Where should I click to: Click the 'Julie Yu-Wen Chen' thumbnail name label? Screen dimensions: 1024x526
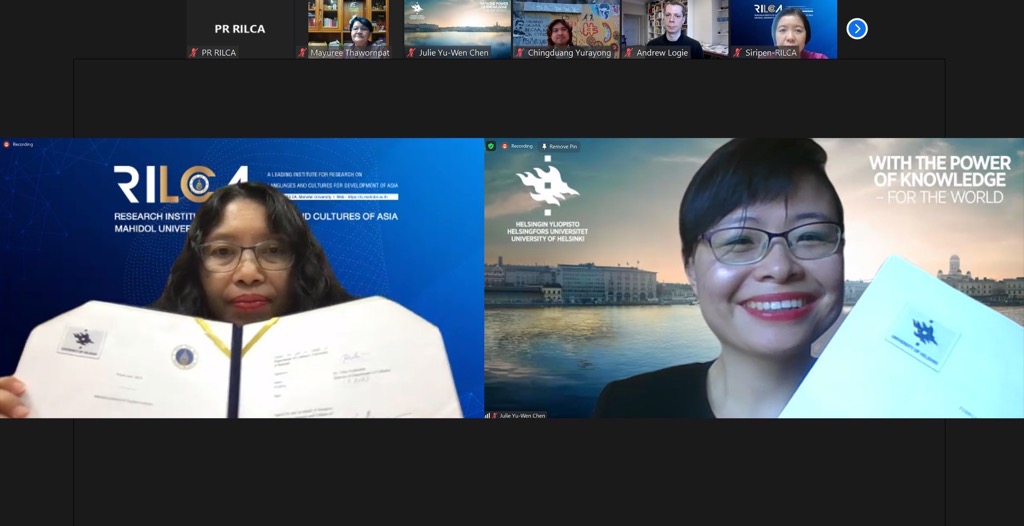point(454,53)
